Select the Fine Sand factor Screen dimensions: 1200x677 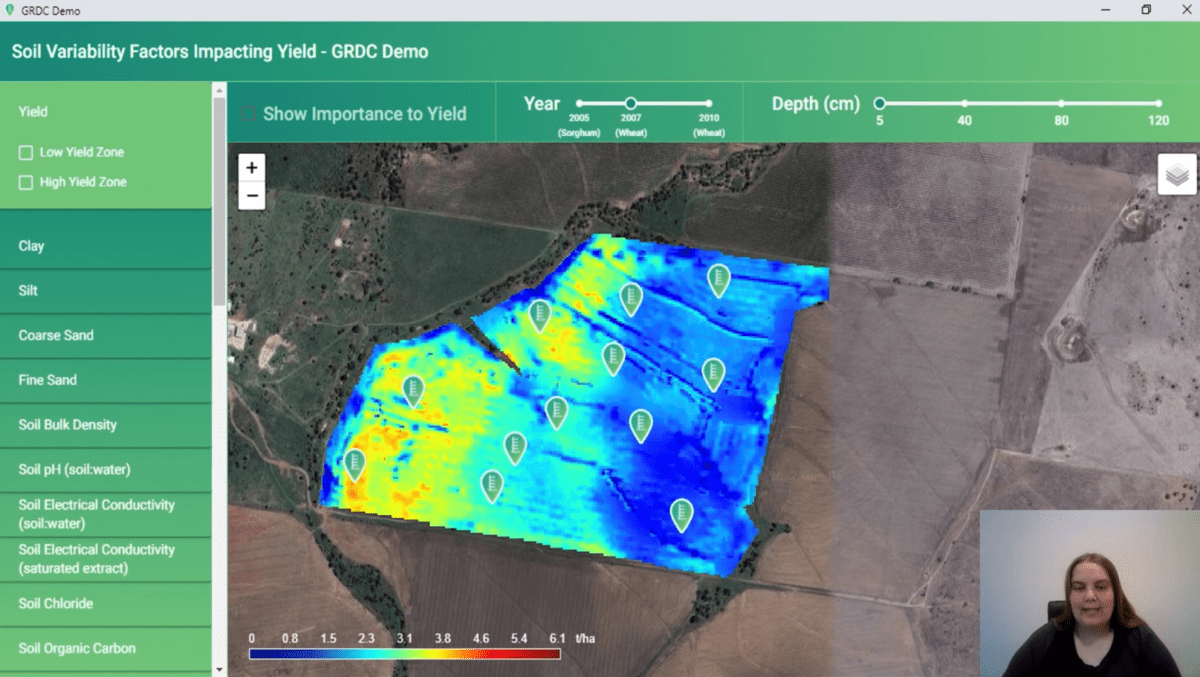coord(105,380)
